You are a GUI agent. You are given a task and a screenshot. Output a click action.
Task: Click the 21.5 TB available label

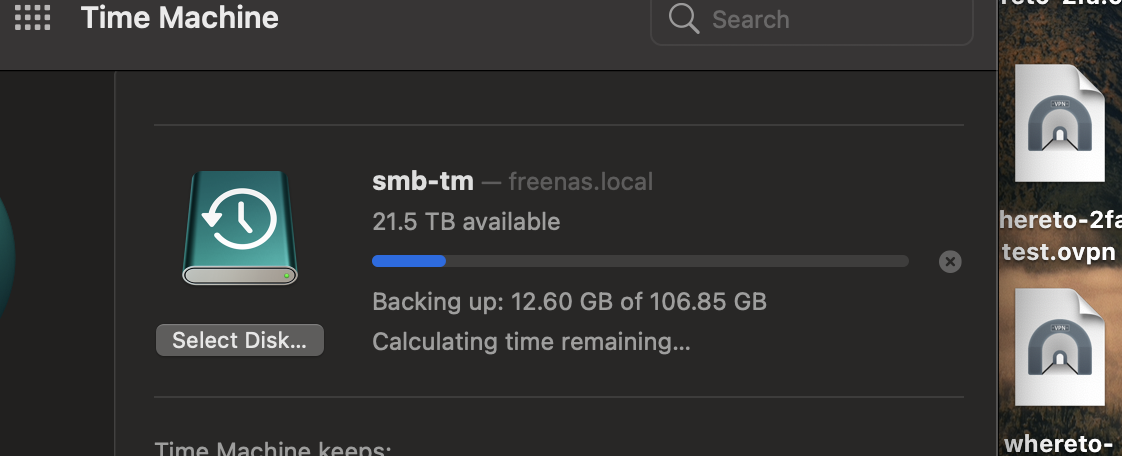[x=466, y=222]
